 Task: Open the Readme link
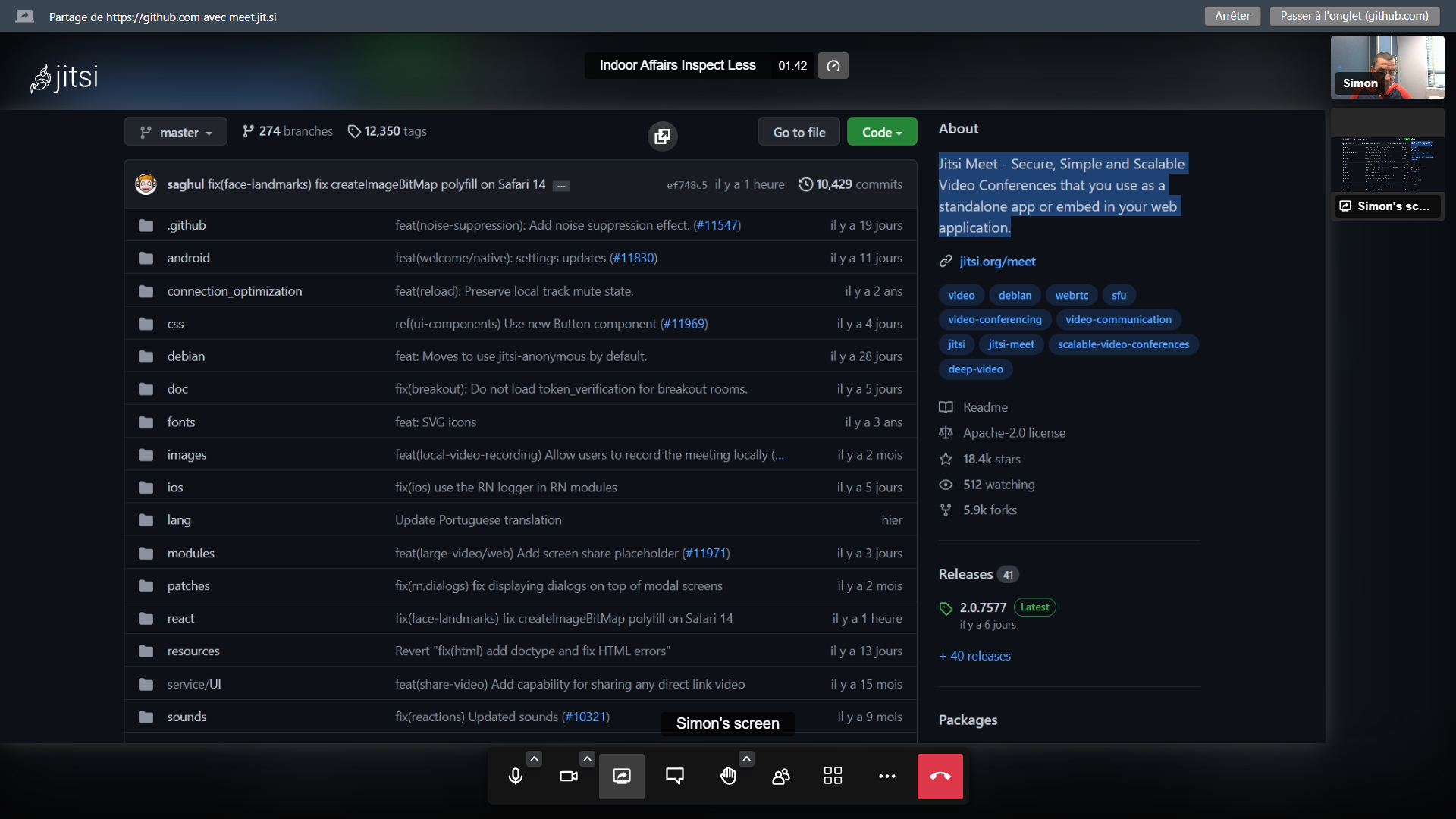(985, 407)
